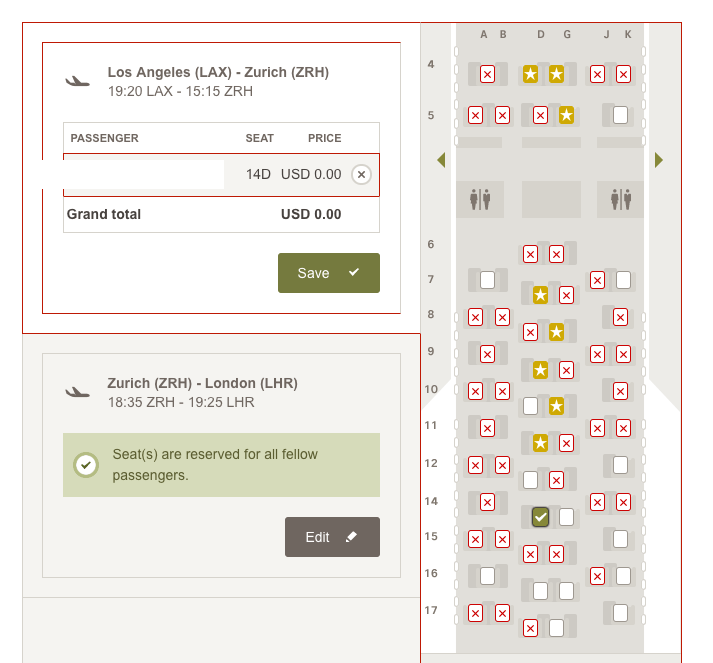This screenshot has height=663, width=713.
Task: Select available window seat 7A
Action: coord(487,280)
